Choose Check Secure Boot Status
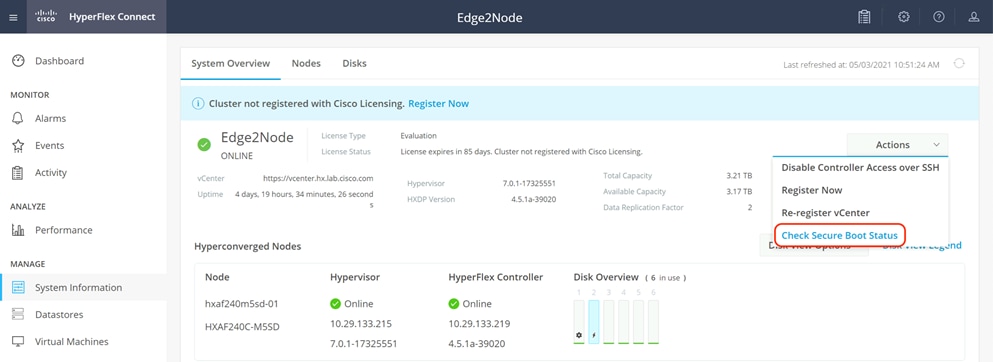This screenshot has height=362, width=993. (x=840, y=235)
